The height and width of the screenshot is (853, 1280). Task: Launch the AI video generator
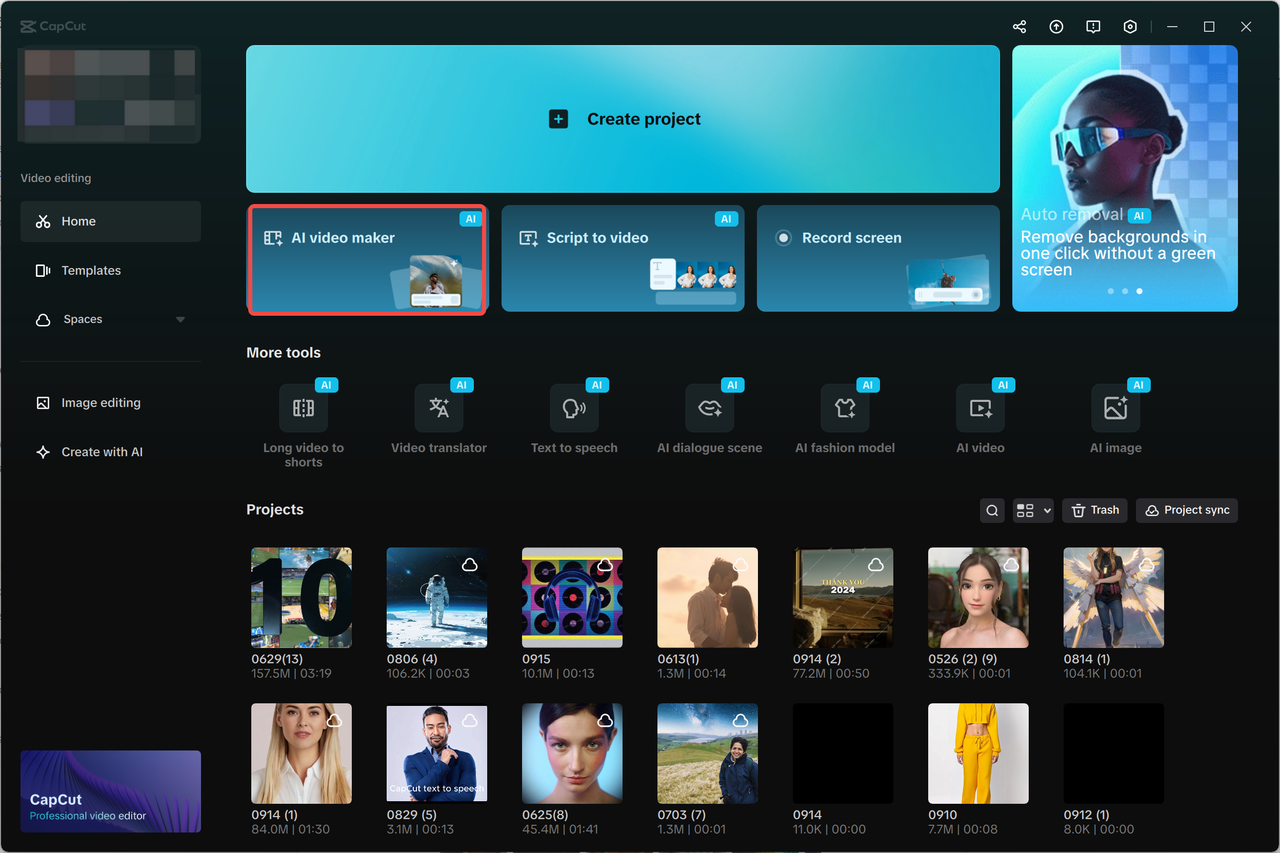(980, 408)
